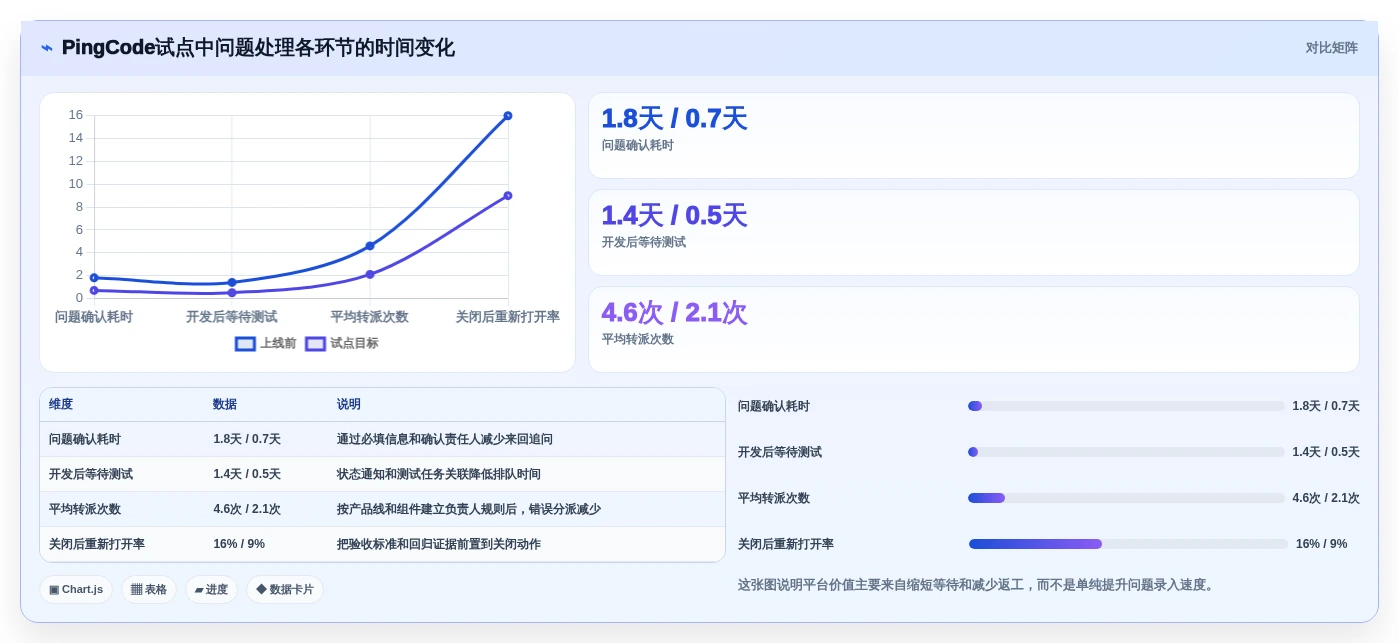Click the lightning icon beside the title
Image resolution: width=1399 pixels, height=643 pixels.
[47, 48]
